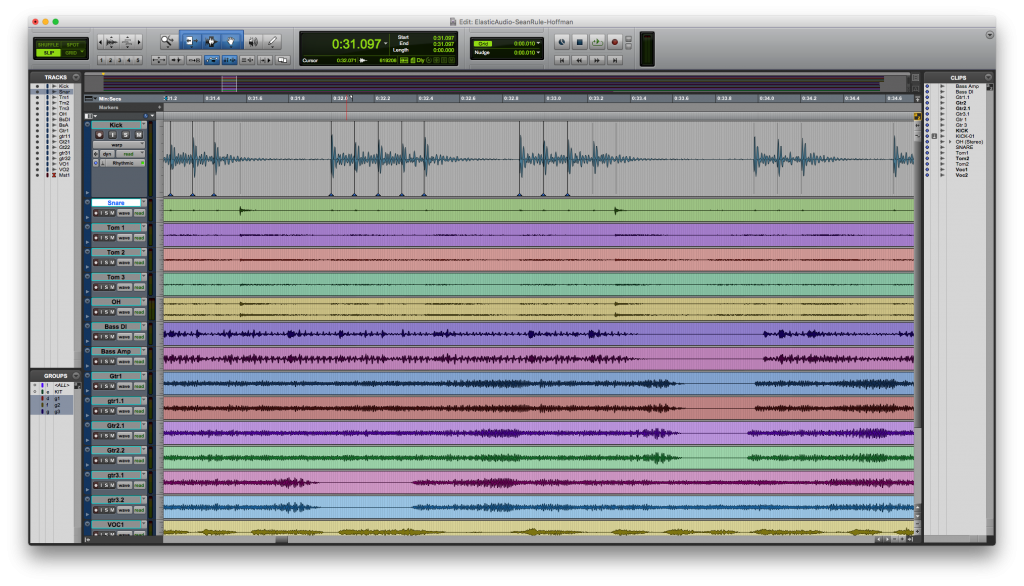1024x586 pixels.
Task: Click the Go to End button
Action: tap(615, 60)
